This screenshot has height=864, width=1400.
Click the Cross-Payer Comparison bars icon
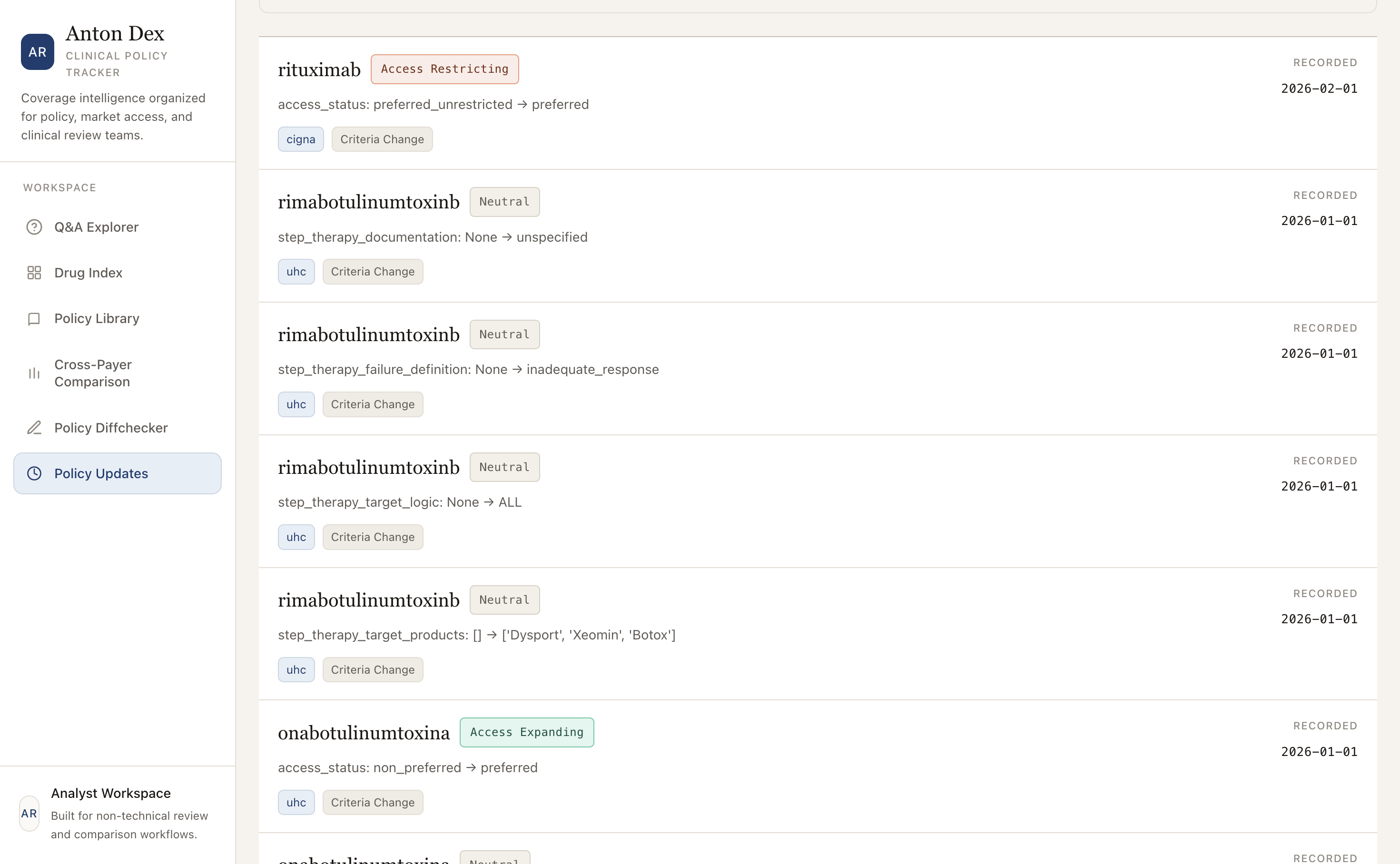click(x=34, y=373)
